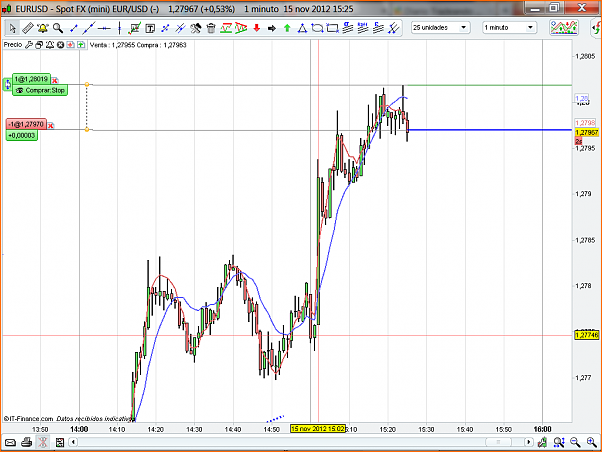Select the vertical line drawing tool
Viewport: 602px width, 452px height.
[119, 28]
